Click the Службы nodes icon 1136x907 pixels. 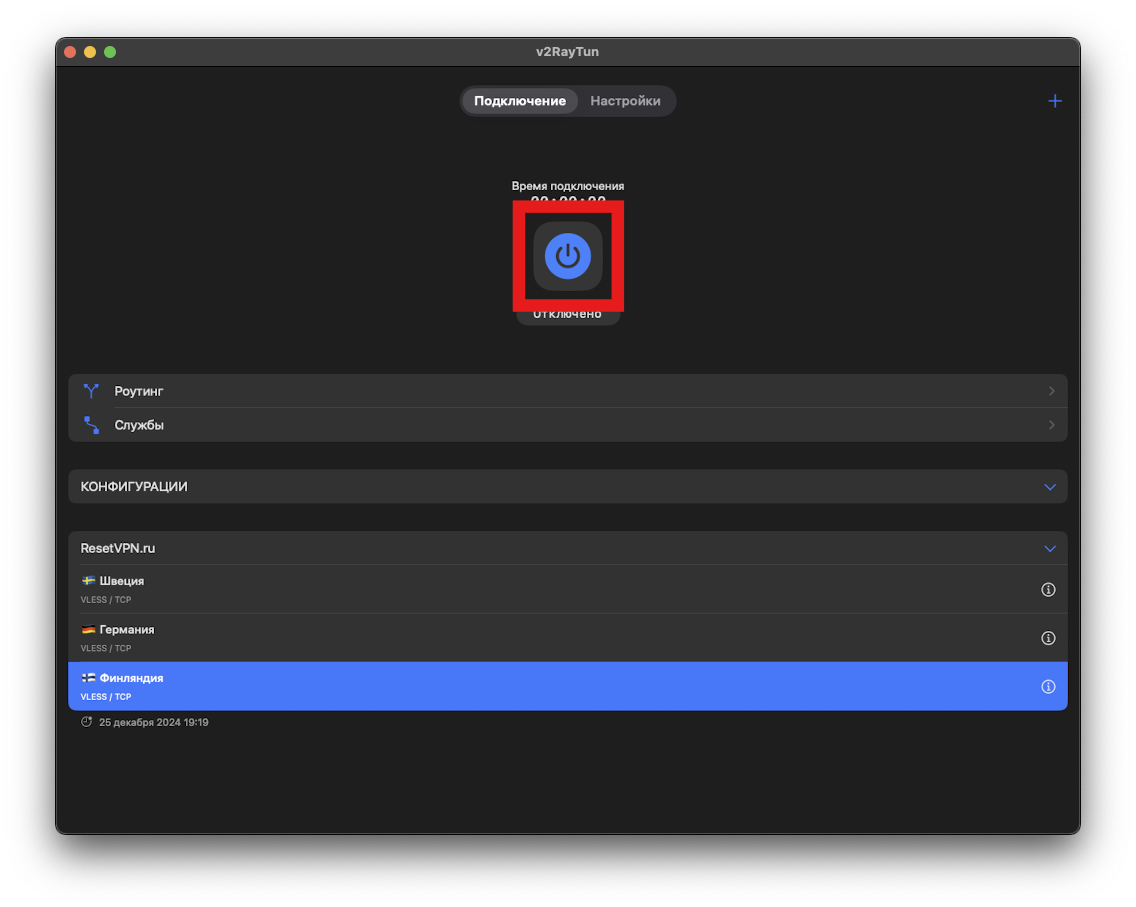92,425
